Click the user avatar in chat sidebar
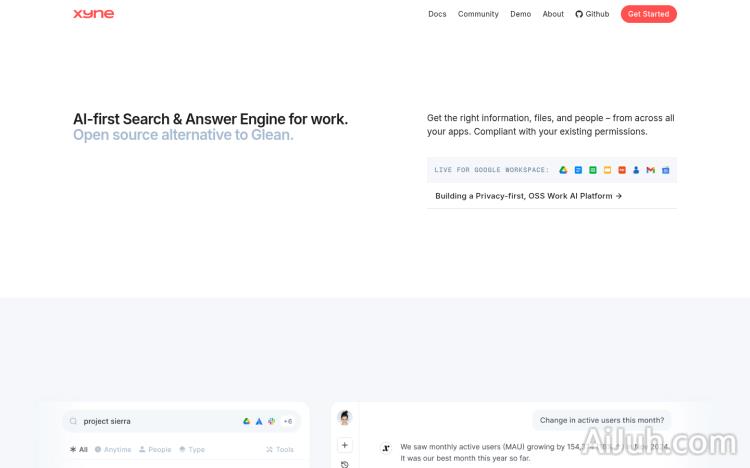 pyautogui.click(x=345, y=418)
